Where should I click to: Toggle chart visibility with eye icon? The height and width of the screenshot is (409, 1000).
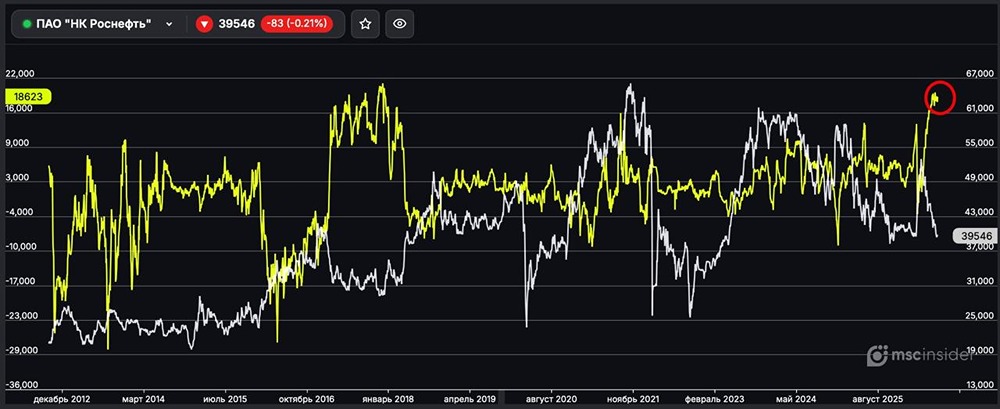pyautogui.click(x=400, y=24)
